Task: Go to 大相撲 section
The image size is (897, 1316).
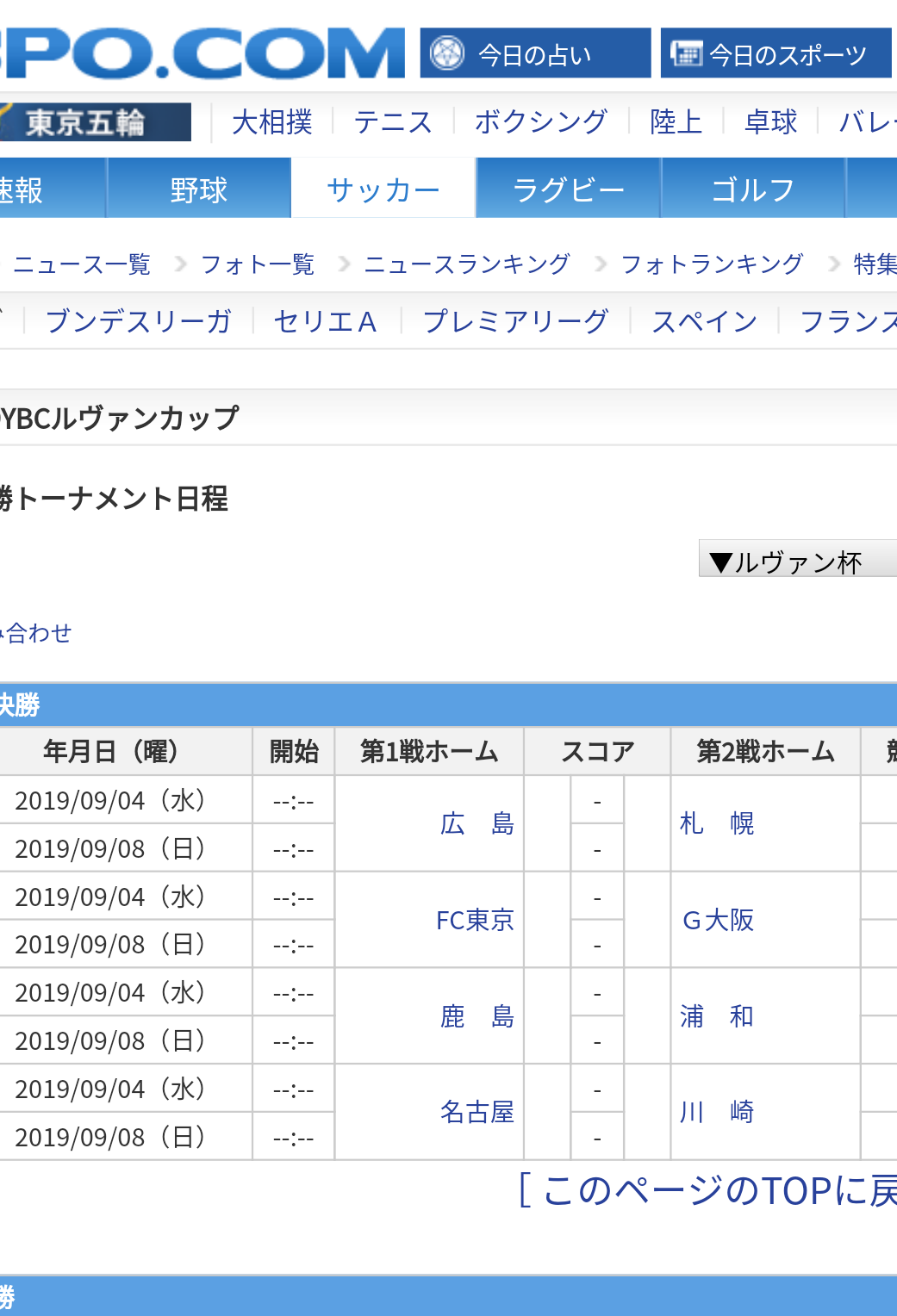Action: tap(272, 122)
